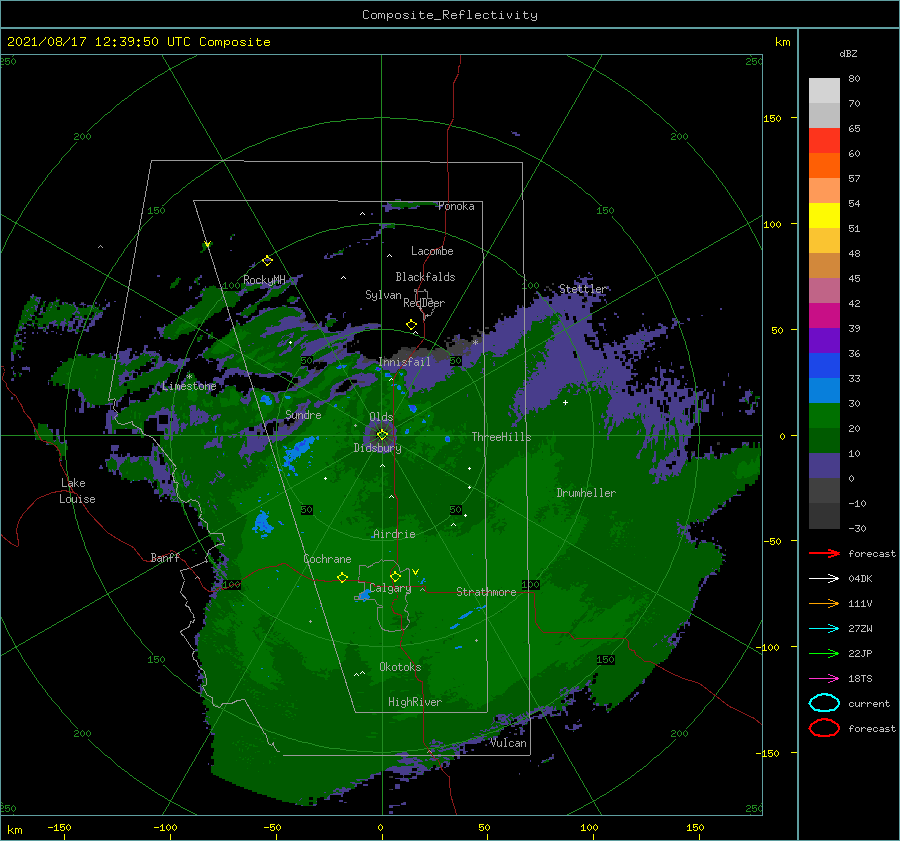The image size is (900, 841).
Task: Click the -150 value on bottom axis
Action: pyautogui.click(x=59, y=827)
